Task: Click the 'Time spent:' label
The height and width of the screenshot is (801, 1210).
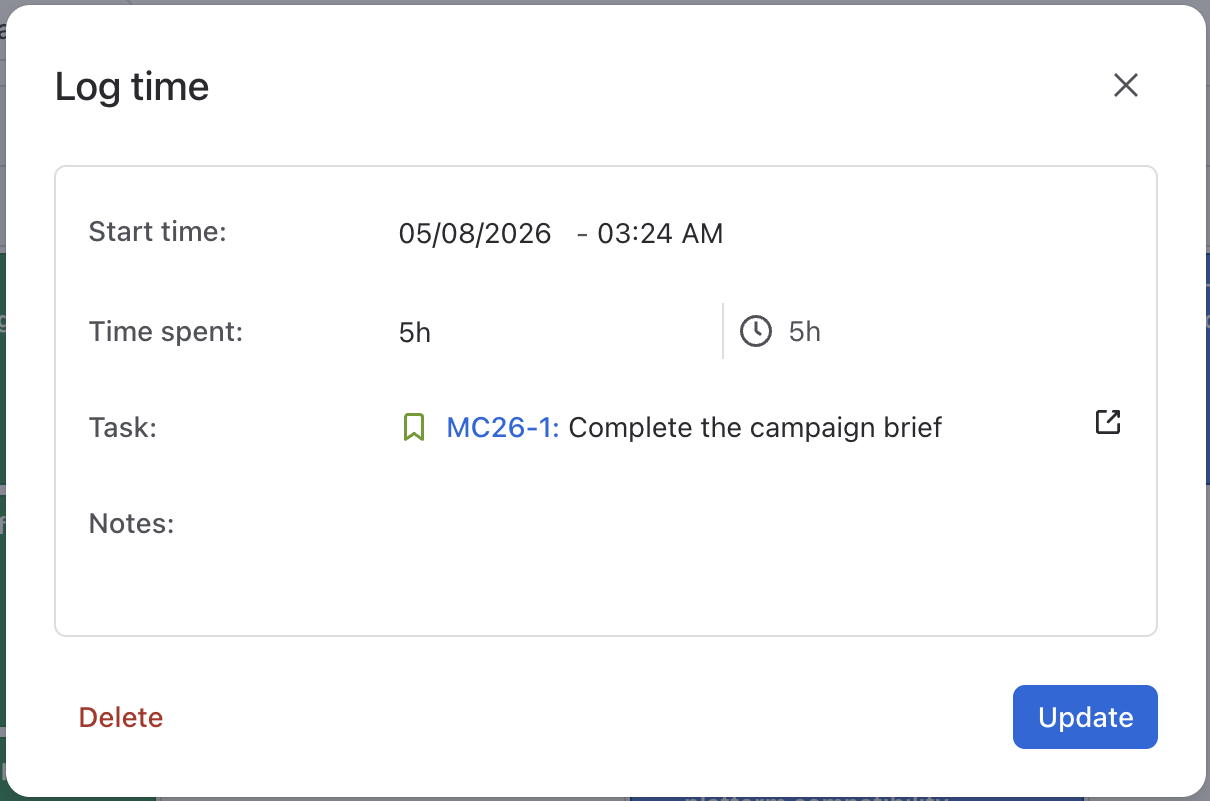Action: (x=166, y=331)
